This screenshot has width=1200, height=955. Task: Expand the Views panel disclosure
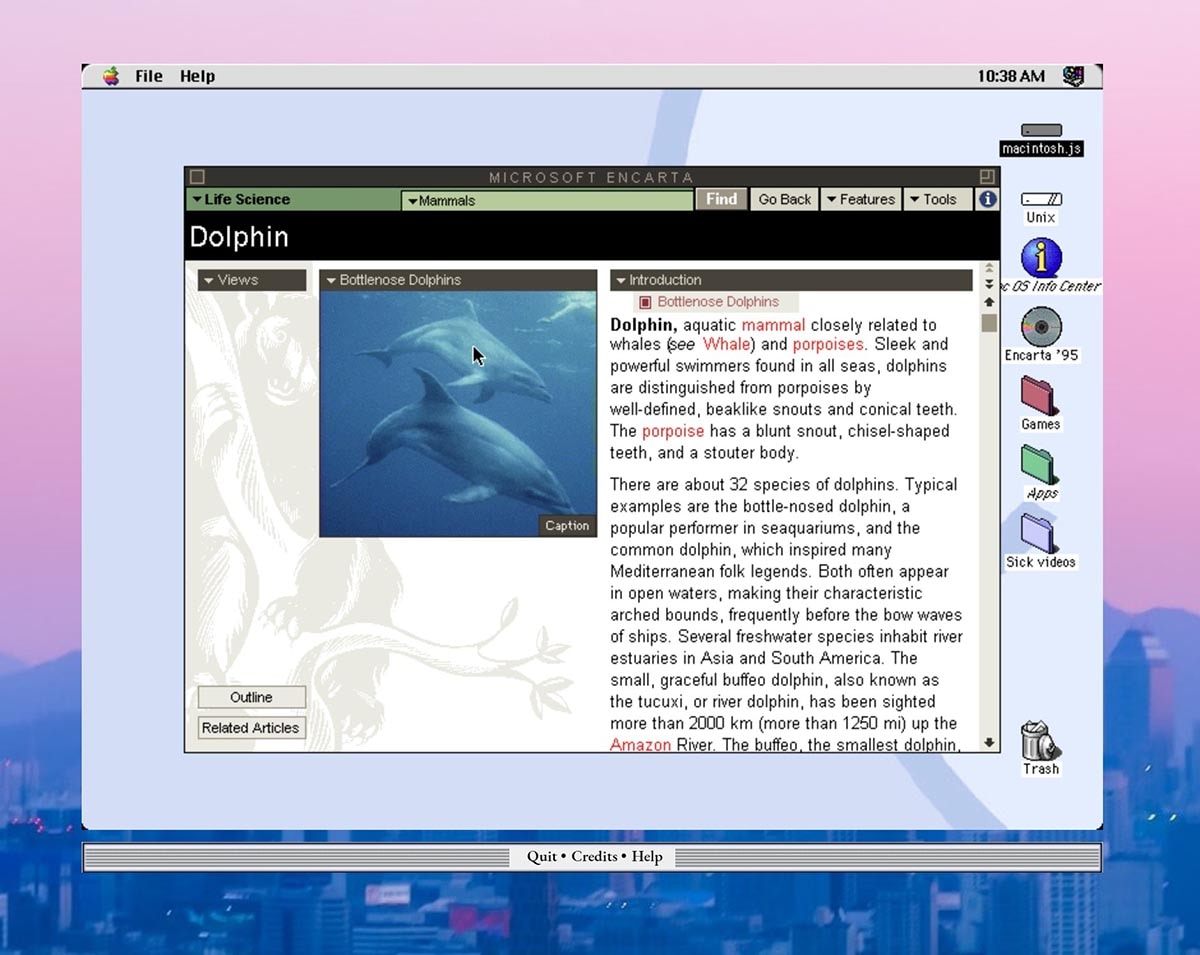(210, 280)
